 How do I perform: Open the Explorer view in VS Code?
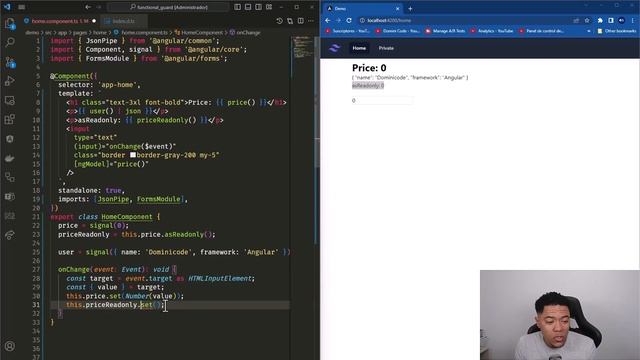coord(10,23)
